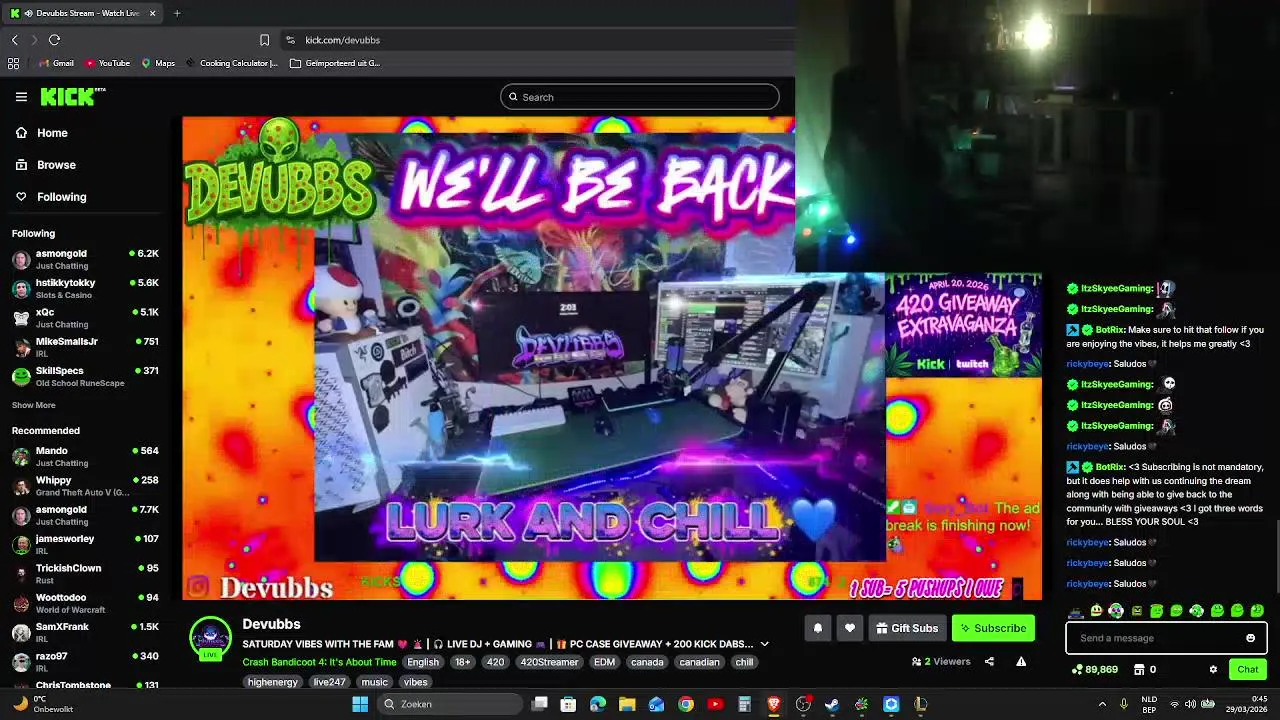Open the hamburger sidebar menu
This screenshot has height=720, width=1280.
tap(21, 97)
